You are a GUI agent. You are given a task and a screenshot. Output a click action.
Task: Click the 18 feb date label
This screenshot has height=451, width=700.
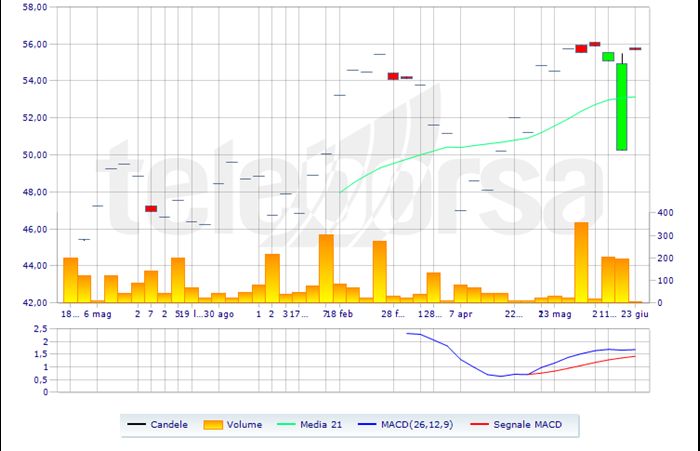point(340,314)
